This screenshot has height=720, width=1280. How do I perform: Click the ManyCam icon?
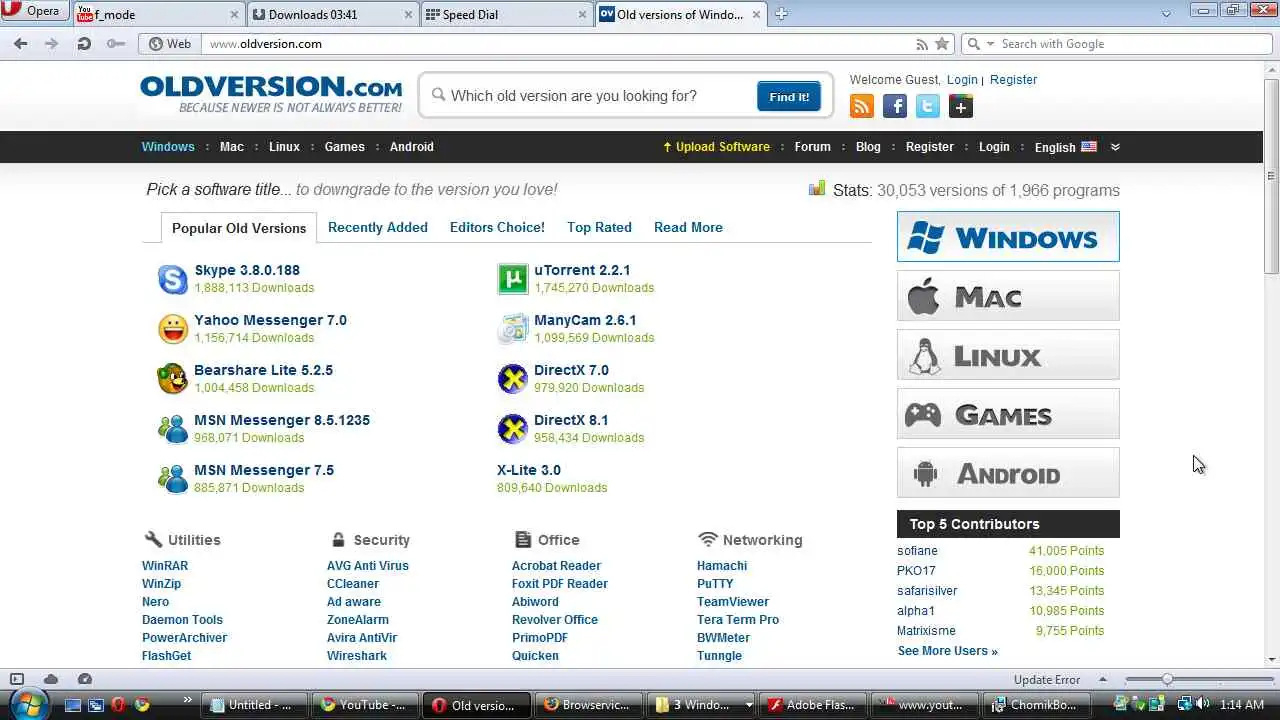tap(513, 329)
